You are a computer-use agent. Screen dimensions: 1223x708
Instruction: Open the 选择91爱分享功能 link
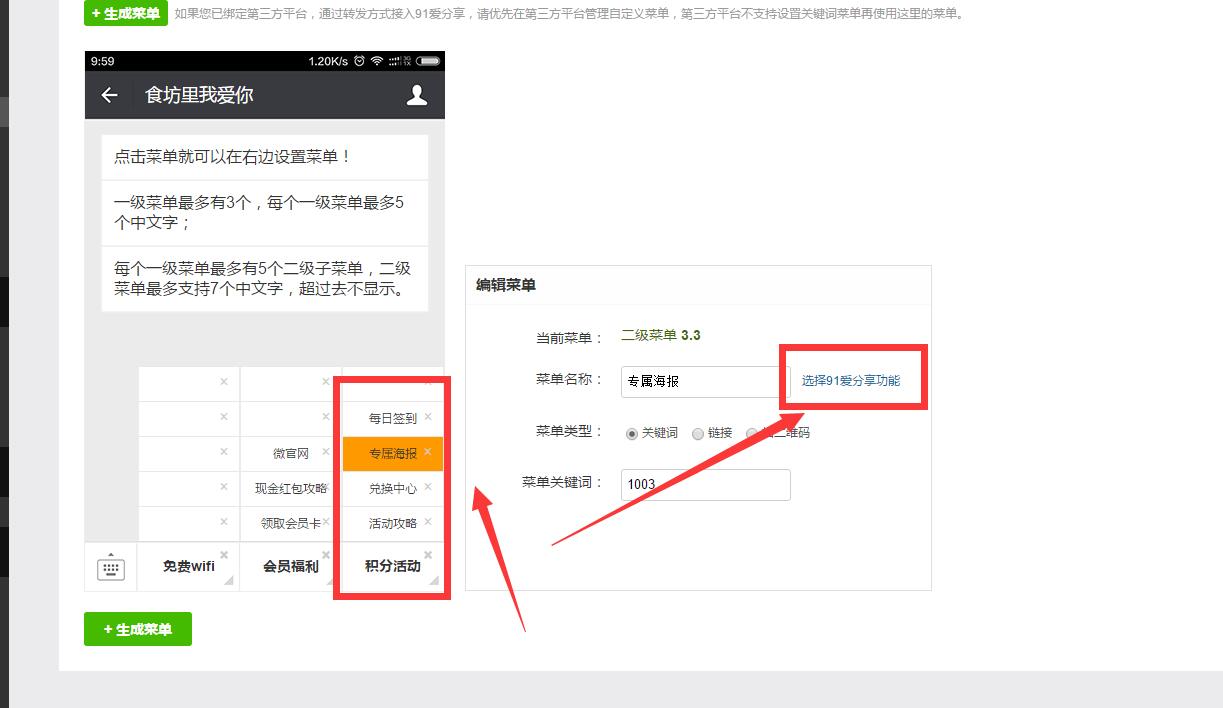(x=850, y=381)
